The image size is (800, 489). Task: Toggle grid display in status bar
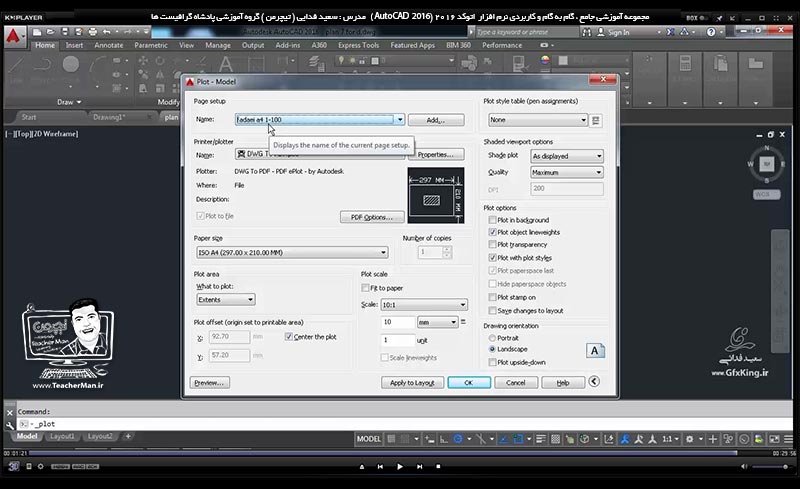(391, 438)
